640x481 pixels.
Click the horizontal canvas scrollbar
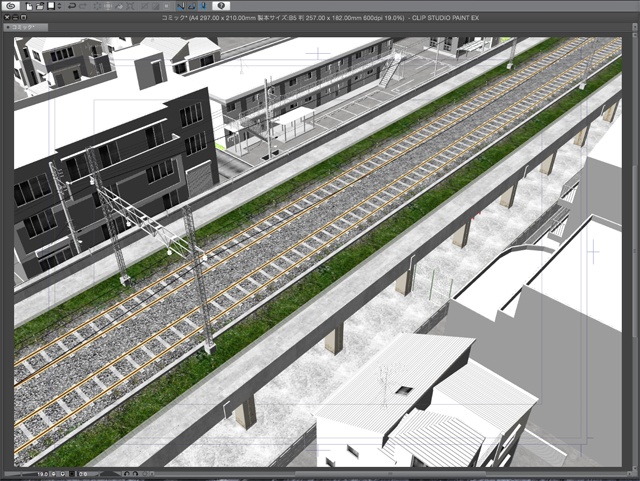390,474
